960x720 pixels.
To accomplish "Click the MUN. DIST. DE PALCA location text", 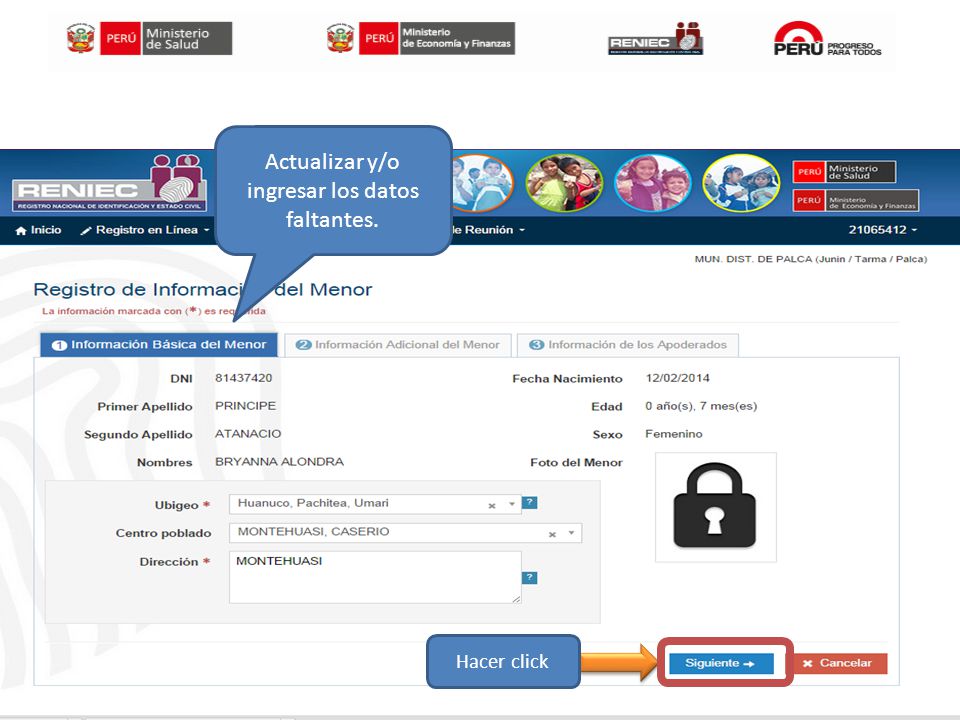I will click(811, 259).
